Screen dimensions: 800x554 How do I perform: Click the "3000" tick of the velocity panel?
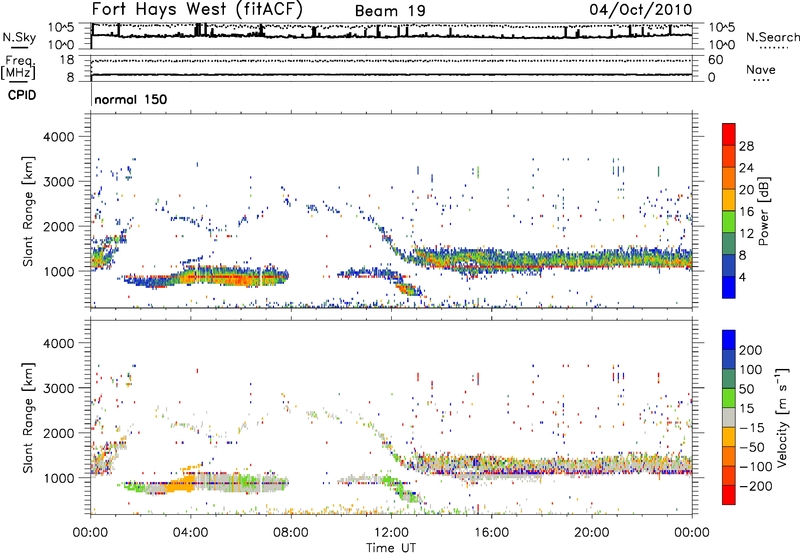58,388
